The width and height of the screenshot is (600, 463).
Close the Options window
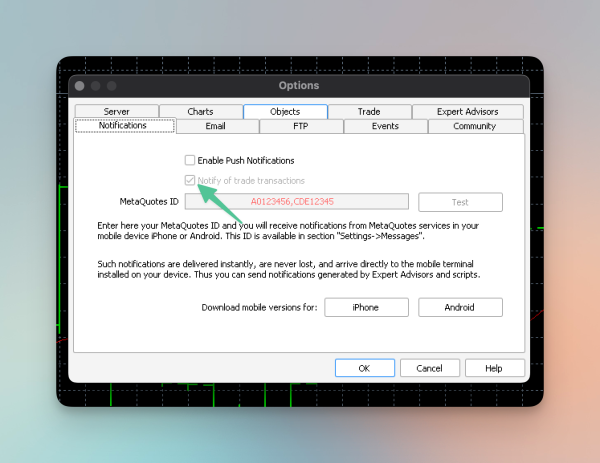click(x=77, y=86)
